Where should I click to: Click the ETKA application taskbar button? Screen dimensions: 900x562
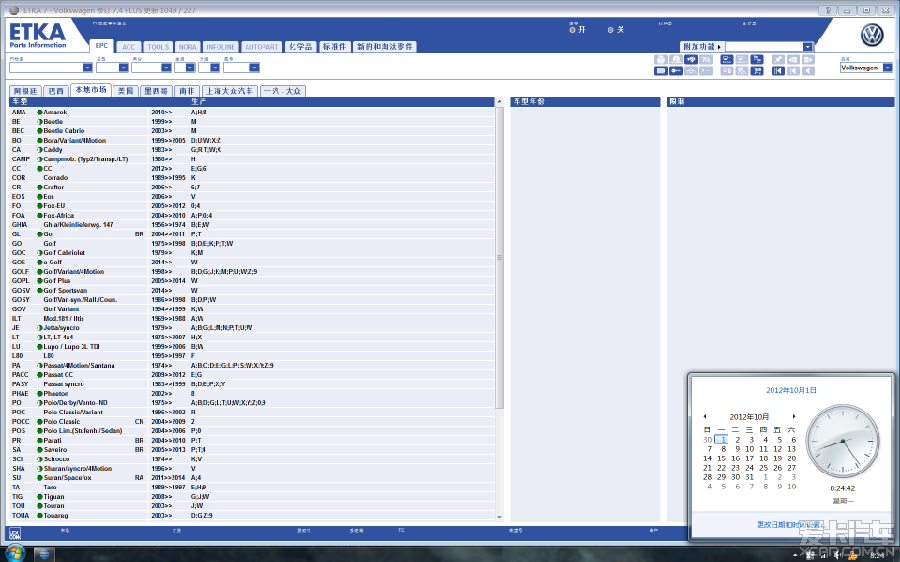tap(44, 554)
